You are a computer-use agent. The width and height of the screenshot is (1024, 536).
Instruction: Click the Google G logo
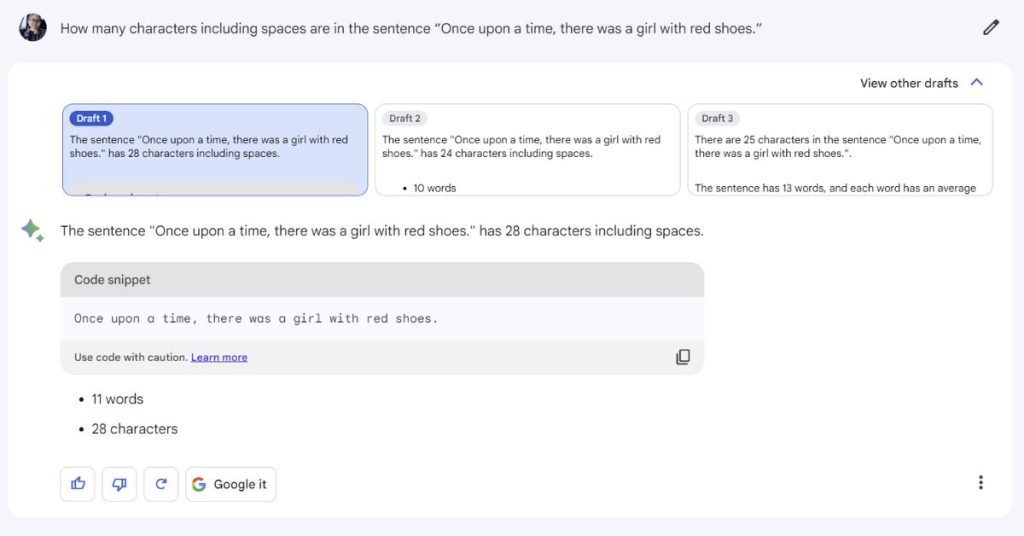(x=199, y=484)
